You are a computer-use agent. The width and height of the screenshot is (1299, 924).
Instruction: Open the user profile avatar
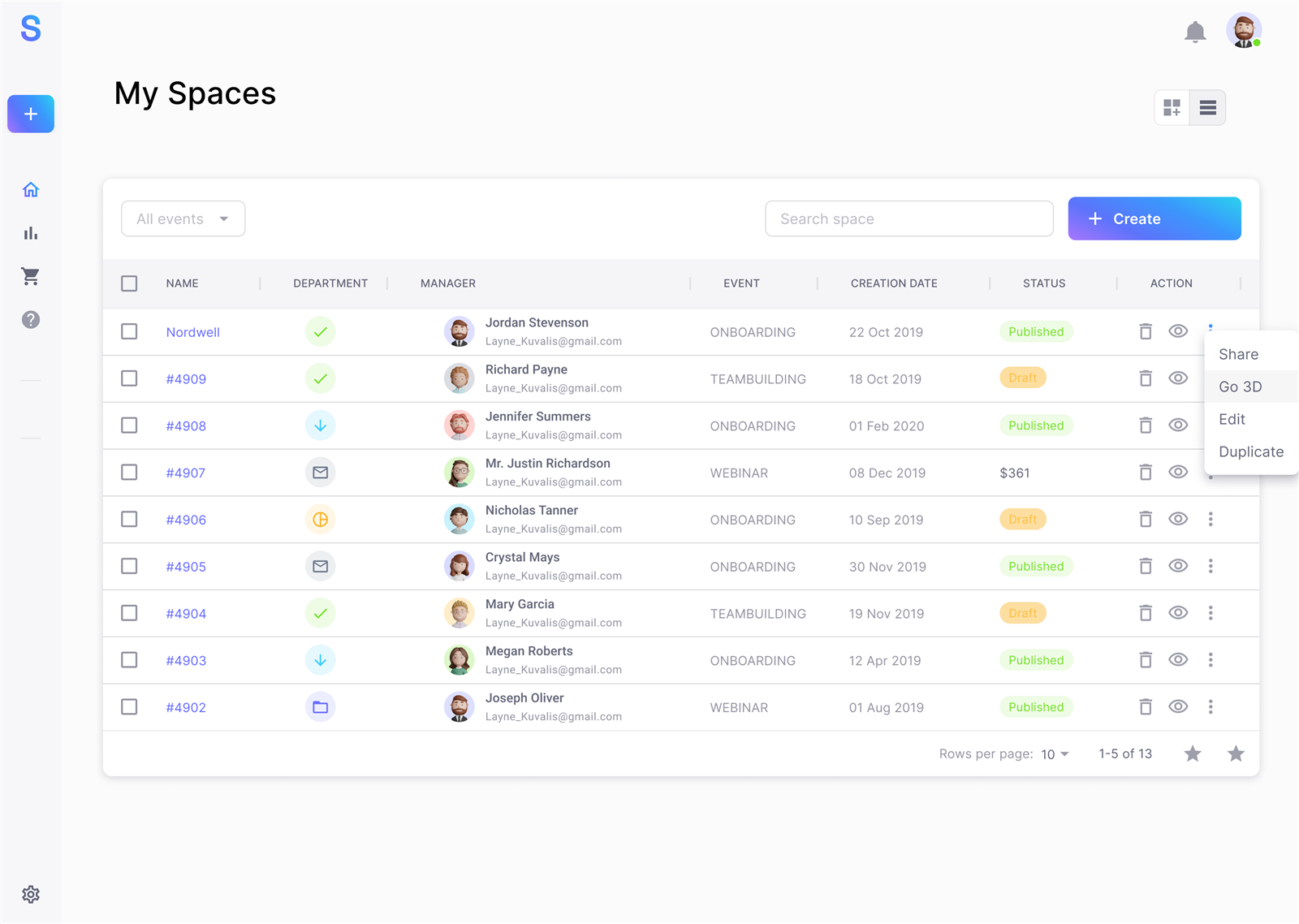(x=1244, y=31)
